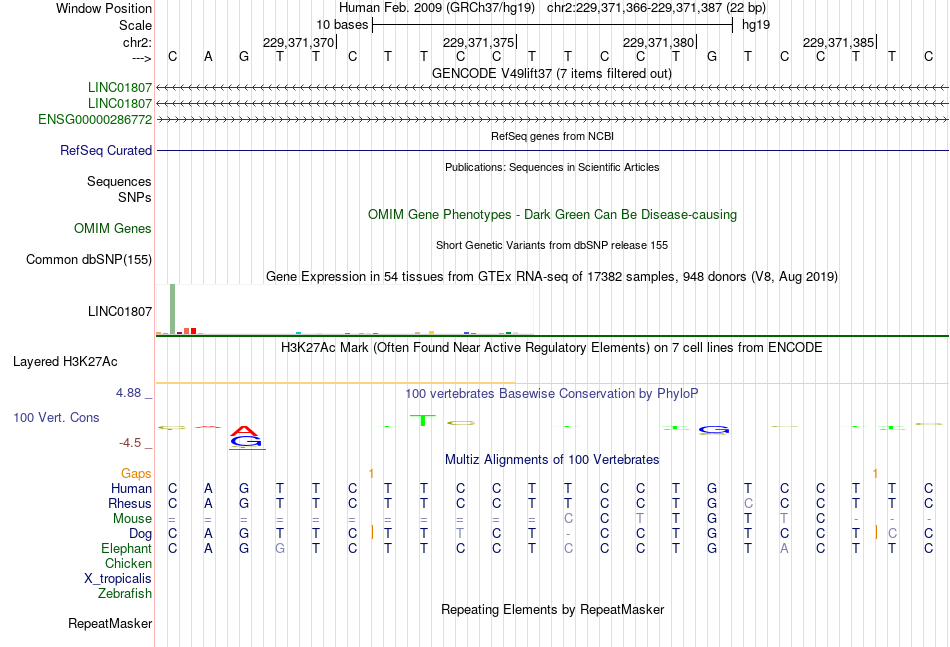Click the Scale label on the left

(135, 25)
